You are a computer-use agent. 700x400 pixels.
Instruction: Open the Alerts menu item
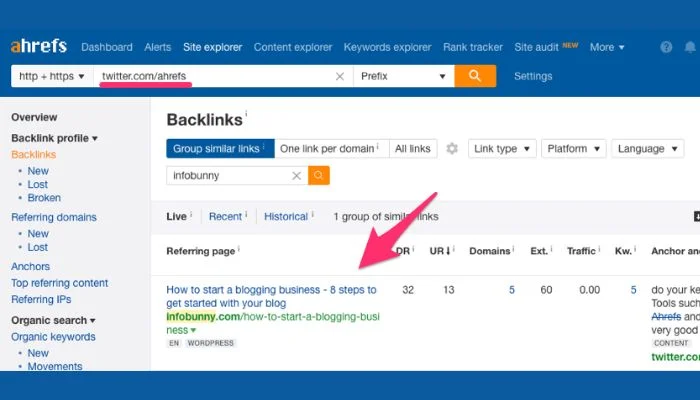pos(158,47)
